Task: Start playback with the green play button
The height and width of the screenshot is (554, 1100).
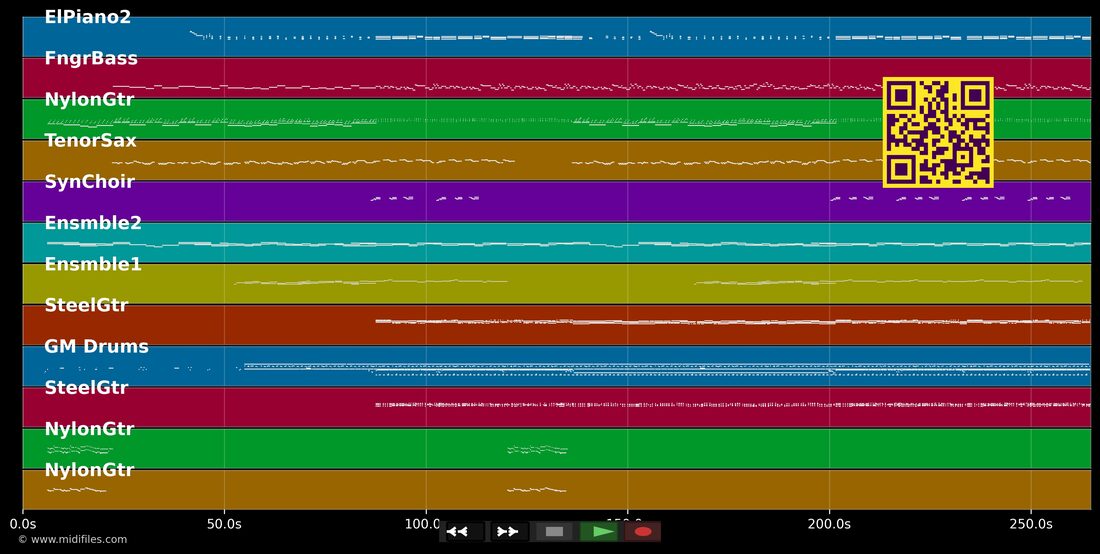Action: (598, 532)
